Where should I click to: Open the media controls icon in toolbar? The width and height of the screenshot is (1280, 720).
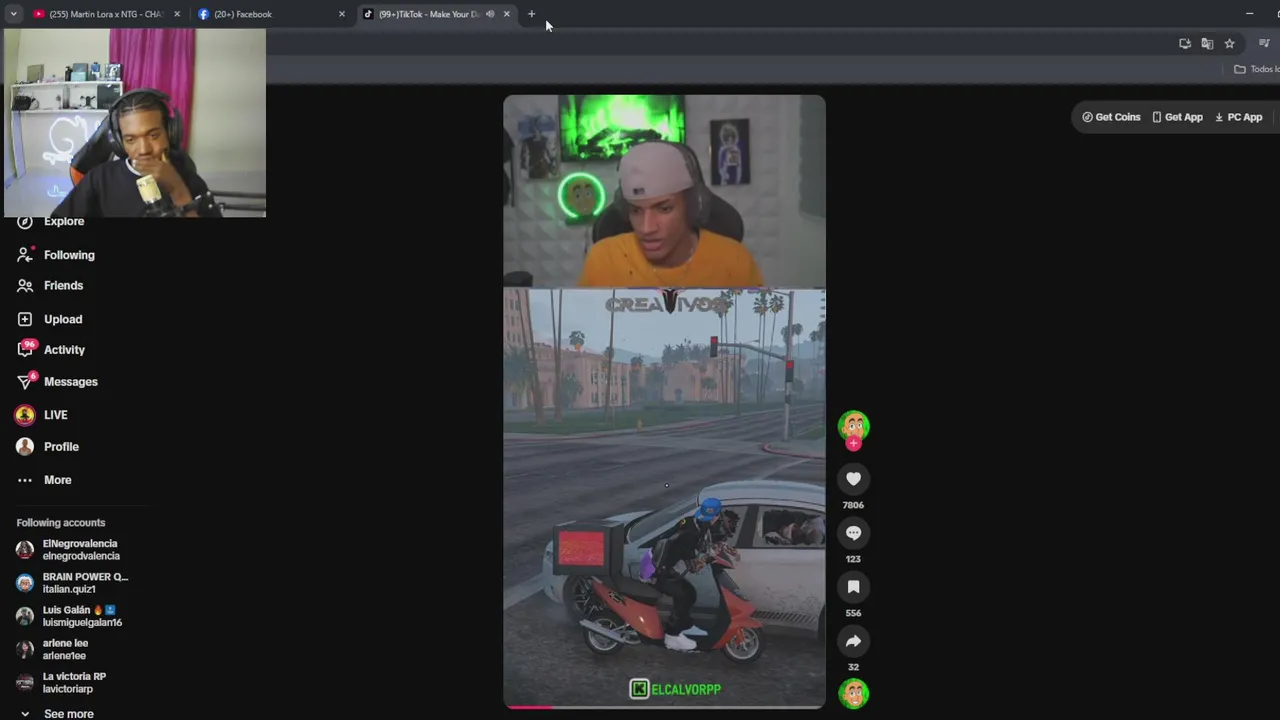[1264, 43]
